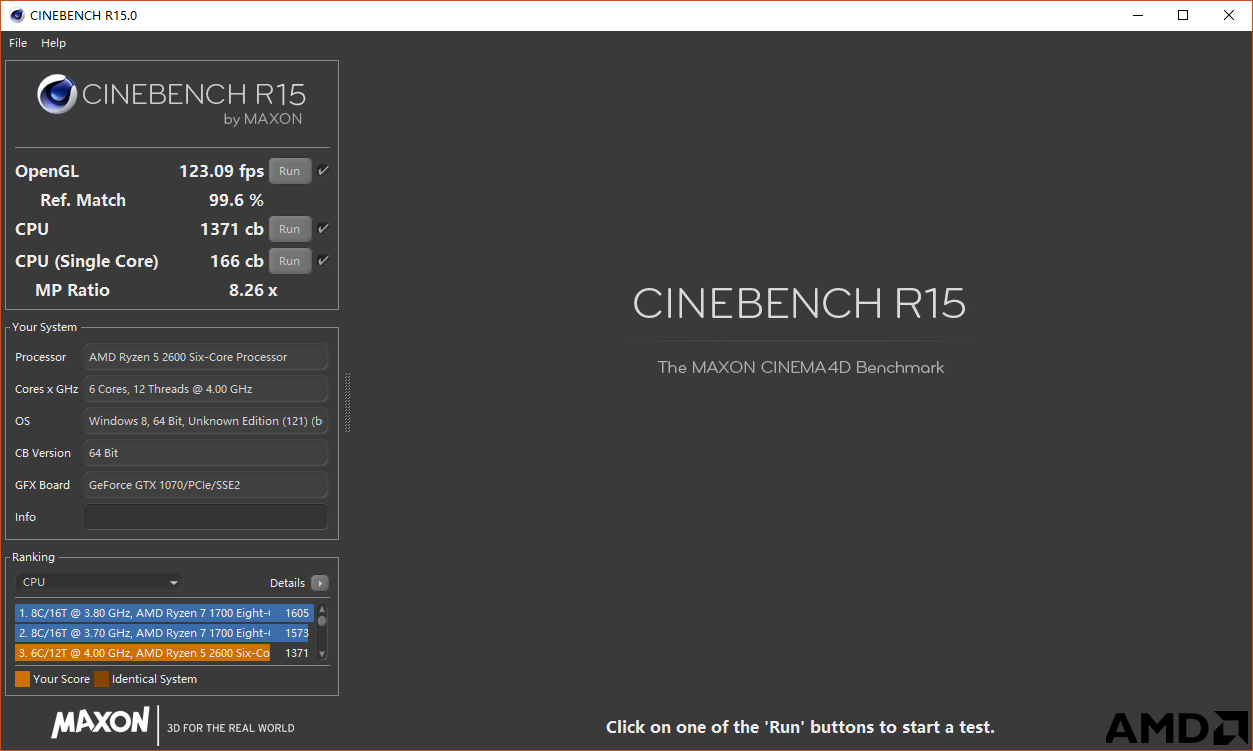Screen dimensions: 1253x751
Task: Click the ranking list scrollbar thumb
Action: [322, 620]
